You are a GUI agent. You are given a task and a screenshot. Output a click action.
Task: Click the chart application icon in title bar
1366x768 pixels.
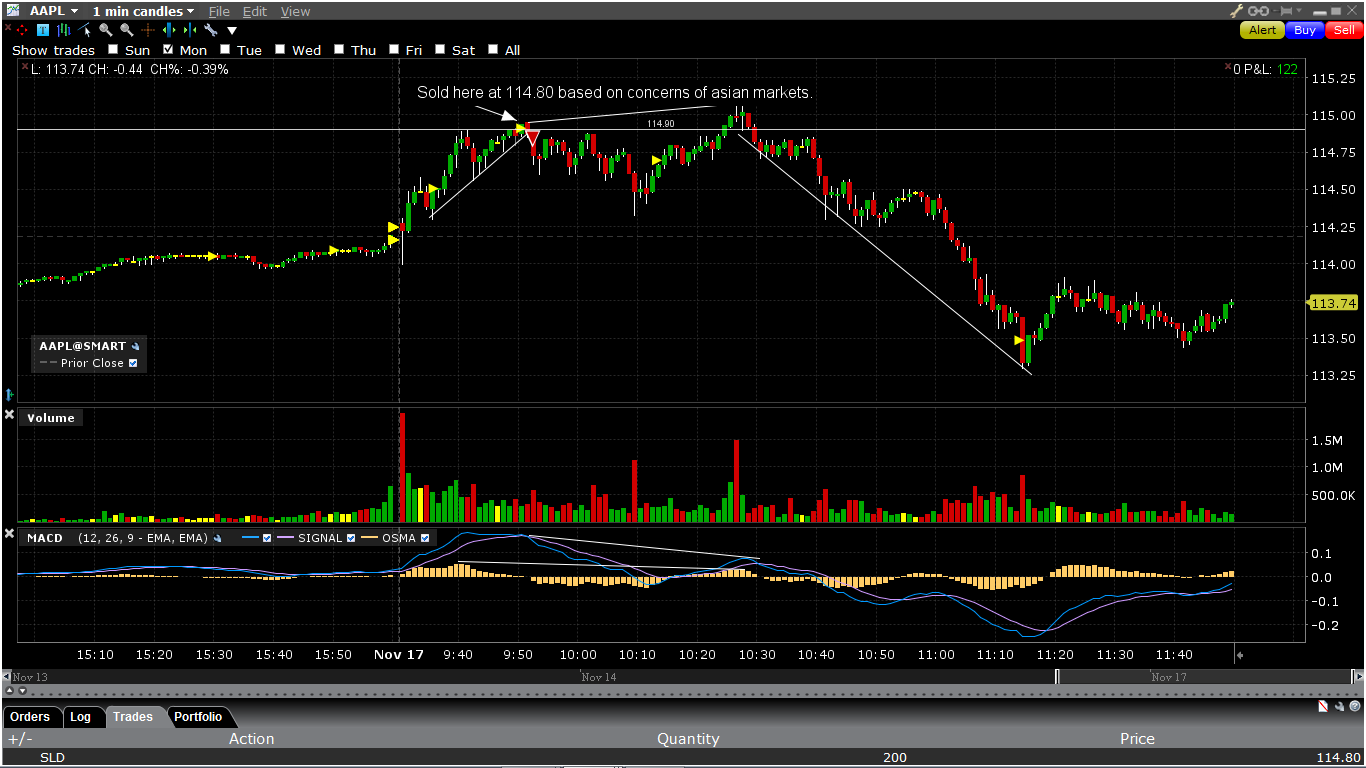[x=11, y=11]
